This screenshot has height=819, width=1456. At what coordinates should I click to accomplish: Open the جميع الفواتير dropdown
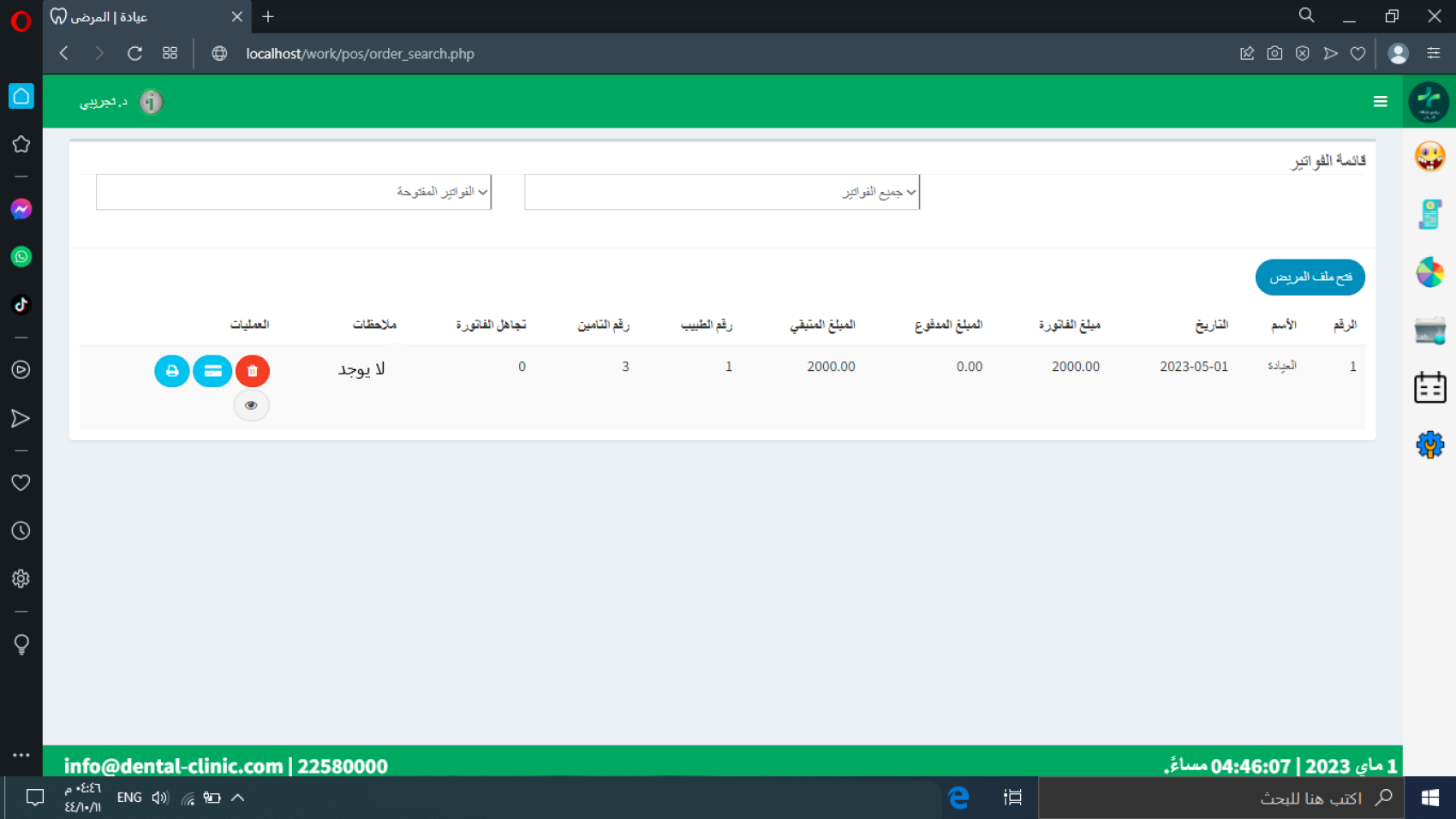pyautogui.click(x=722, y=192)
